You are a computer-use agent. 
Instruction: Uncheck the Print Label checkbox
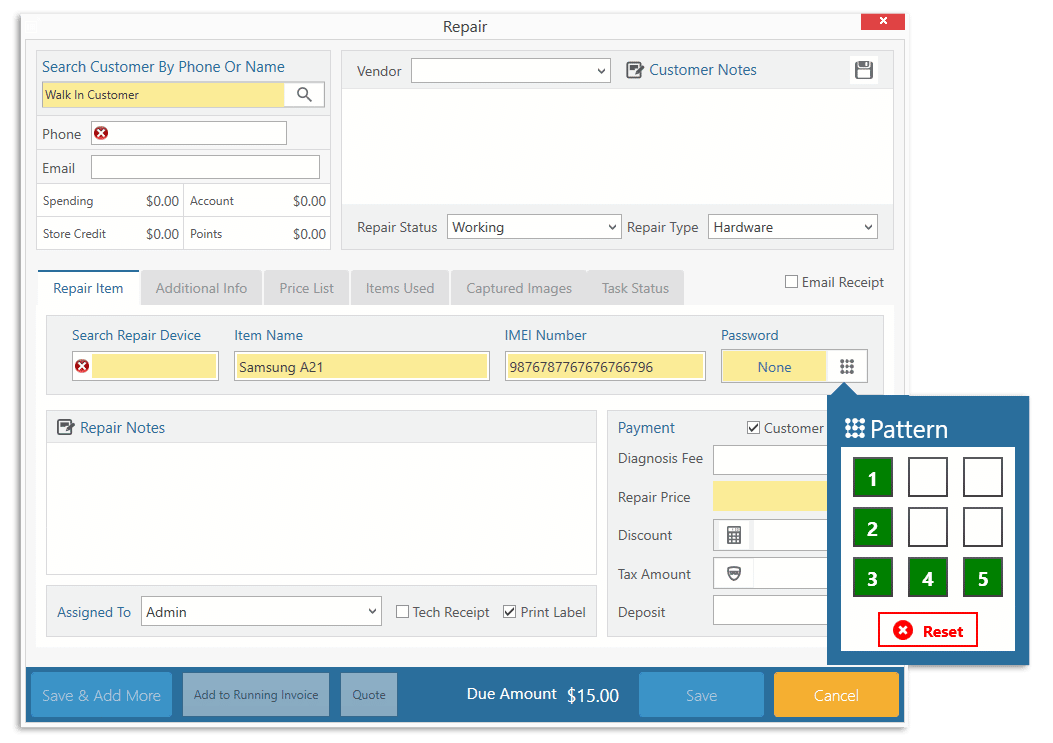pos(509,612)
